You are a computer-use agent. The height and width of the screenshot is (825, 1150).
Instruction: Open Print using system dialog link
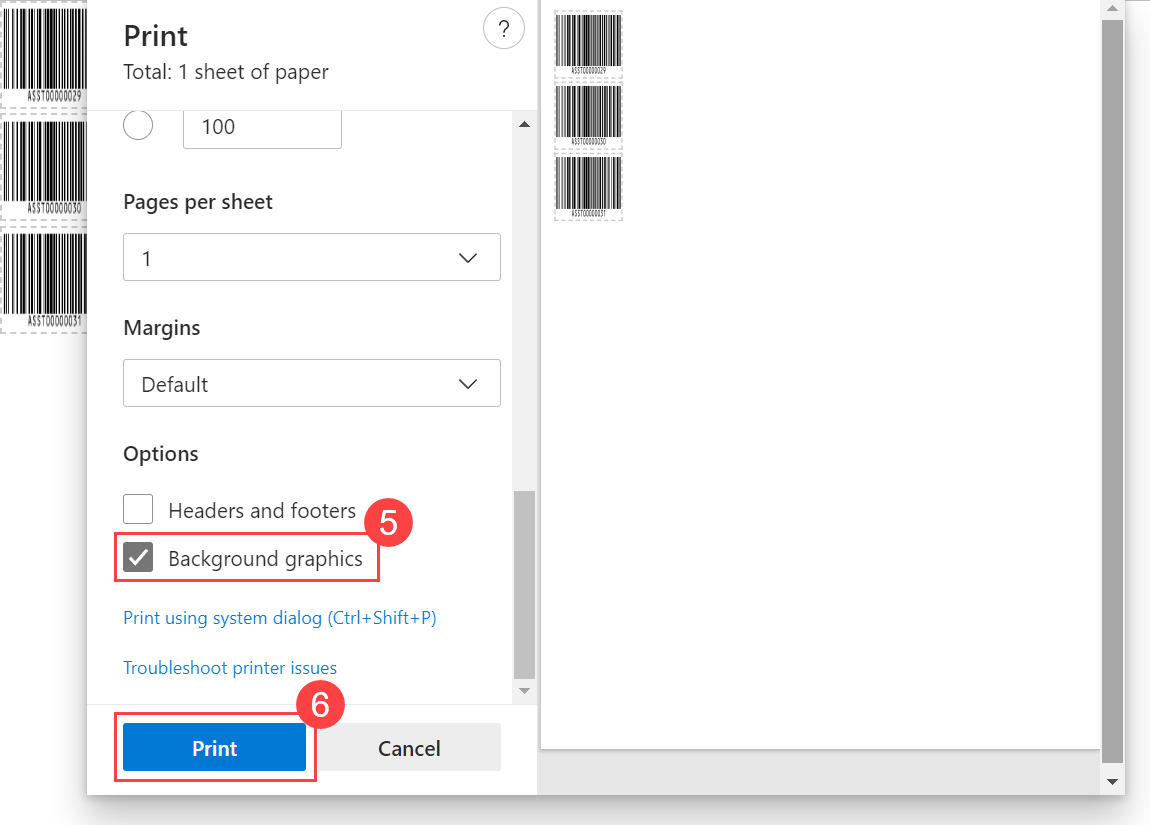click(279, 618)
